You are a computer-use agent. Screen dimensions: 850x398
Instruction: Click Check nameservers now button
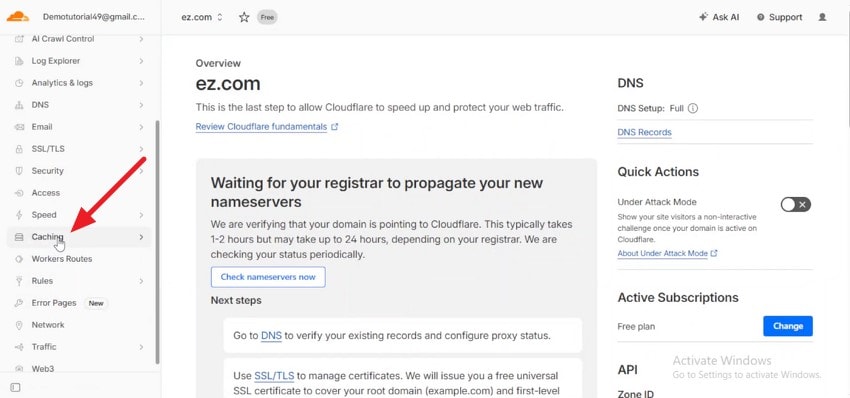pyautogui.click(x=268, y=277)
